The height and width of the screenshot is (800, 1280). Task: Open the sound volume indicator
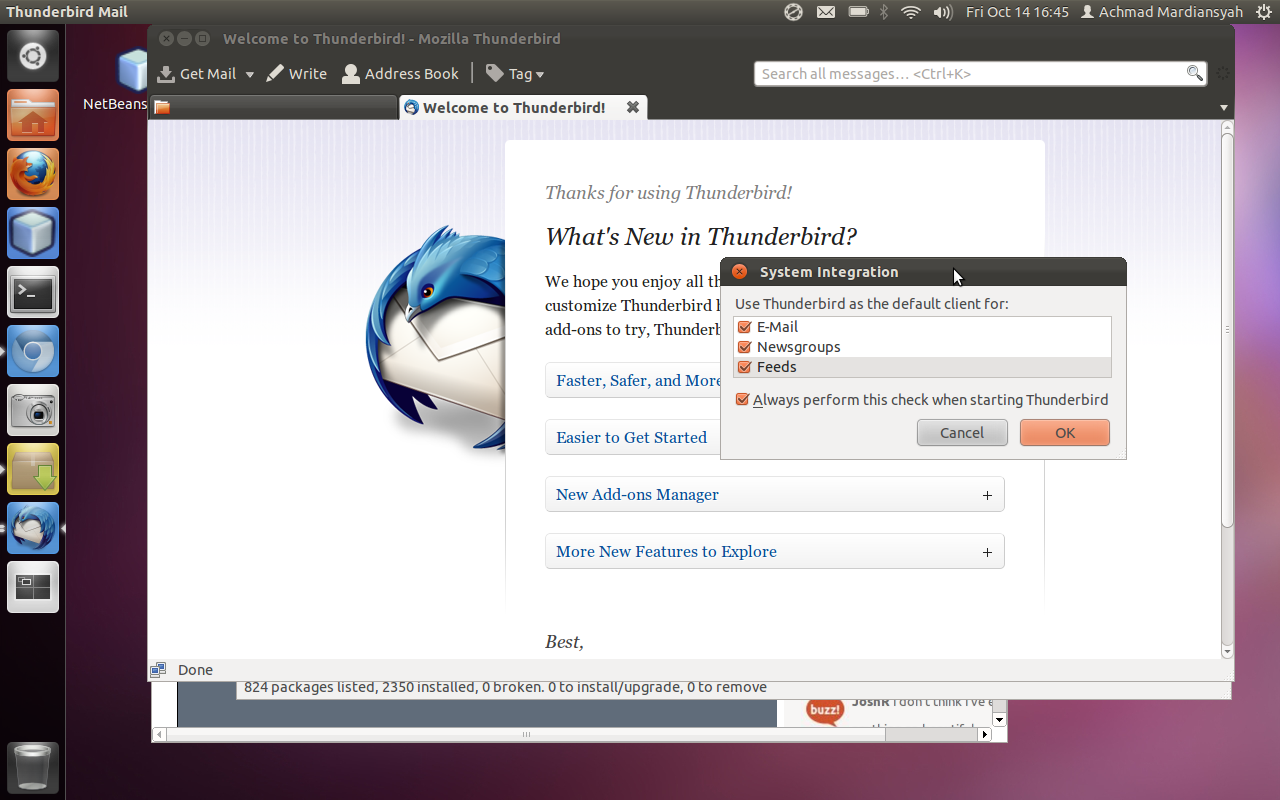943,12
